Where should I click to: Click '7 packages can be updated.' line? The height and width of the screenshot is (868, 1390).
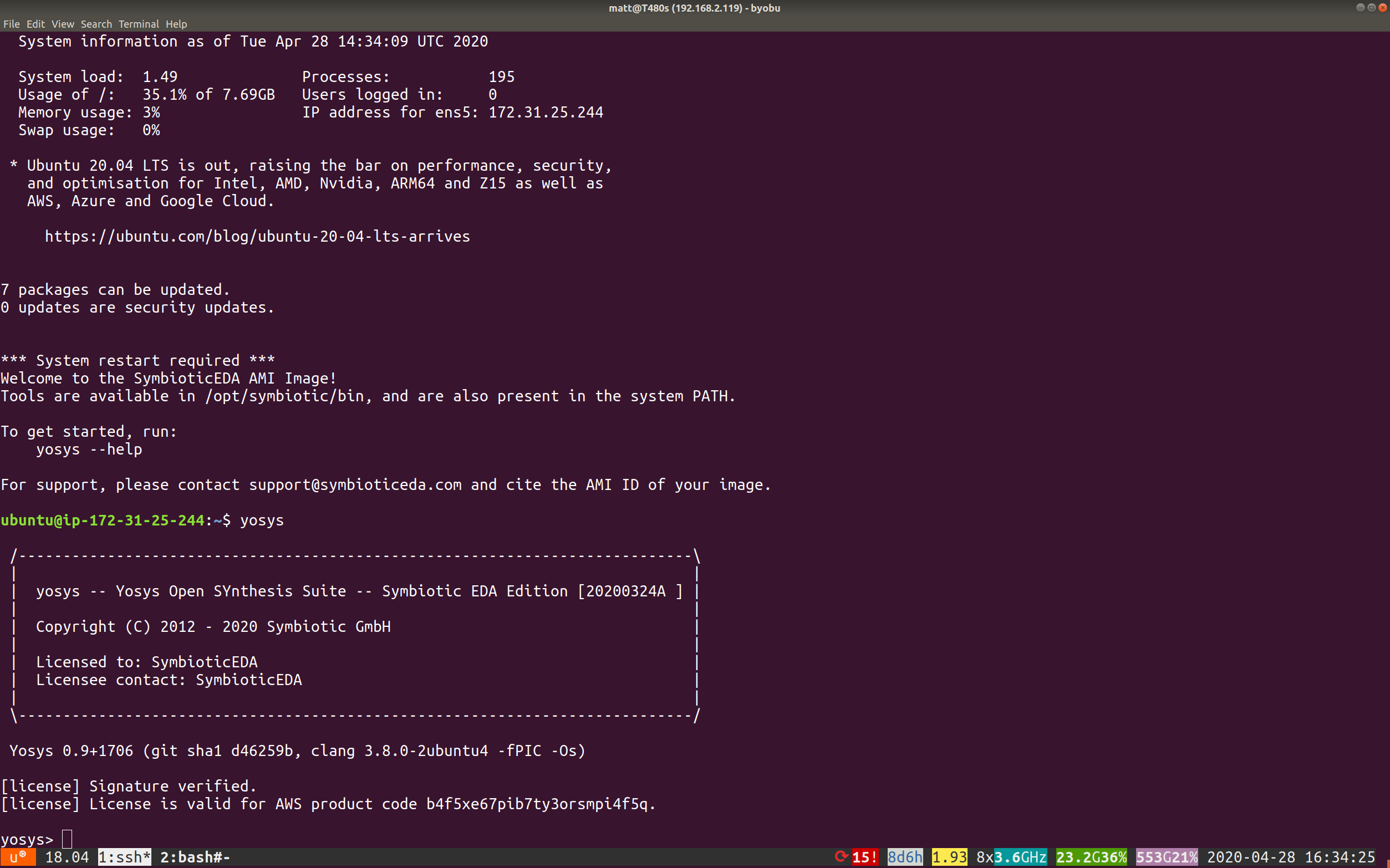click(x=115, y=289)
